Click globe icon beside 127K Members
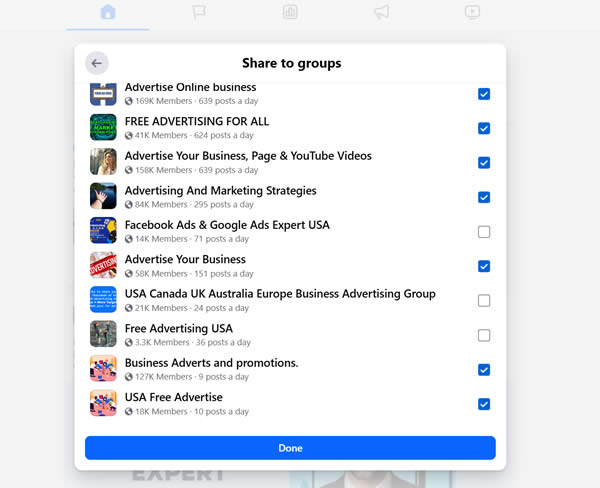The height and width of the screenshot is (488, 600). tap(129, 377)
